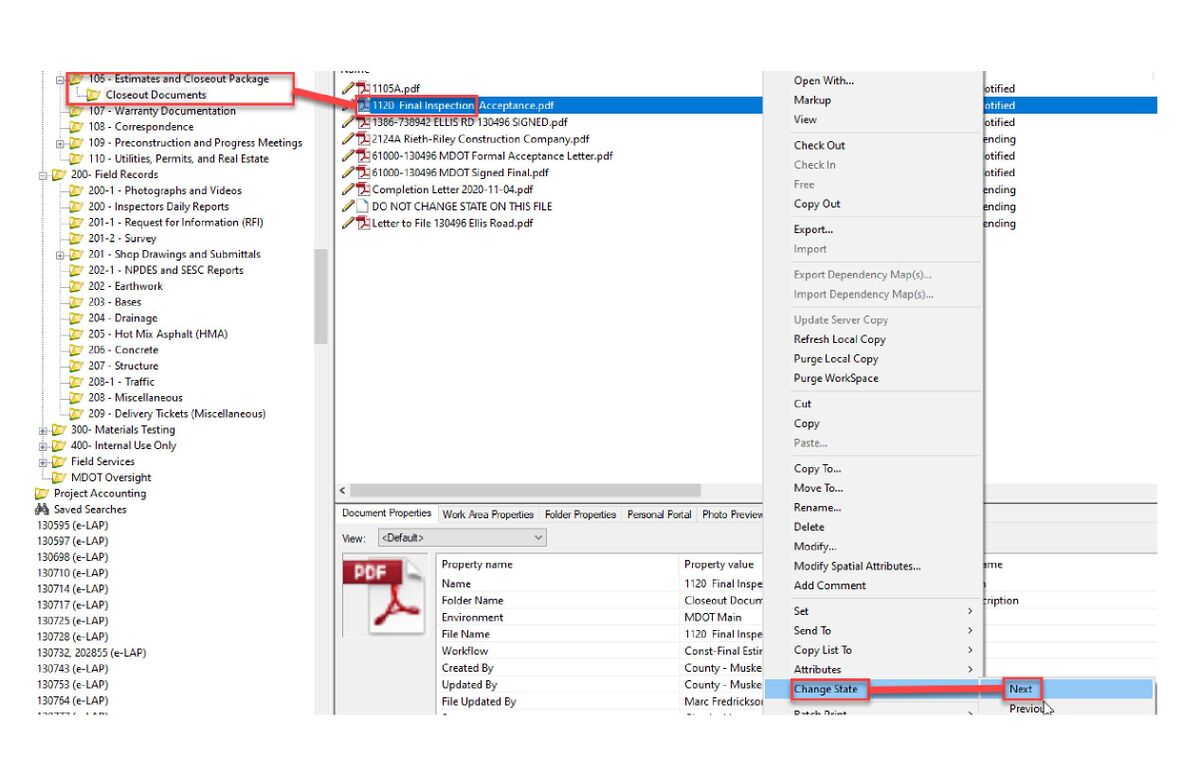Choose Check Out from the context menu

pyautogui.click(x=819, y=145)
